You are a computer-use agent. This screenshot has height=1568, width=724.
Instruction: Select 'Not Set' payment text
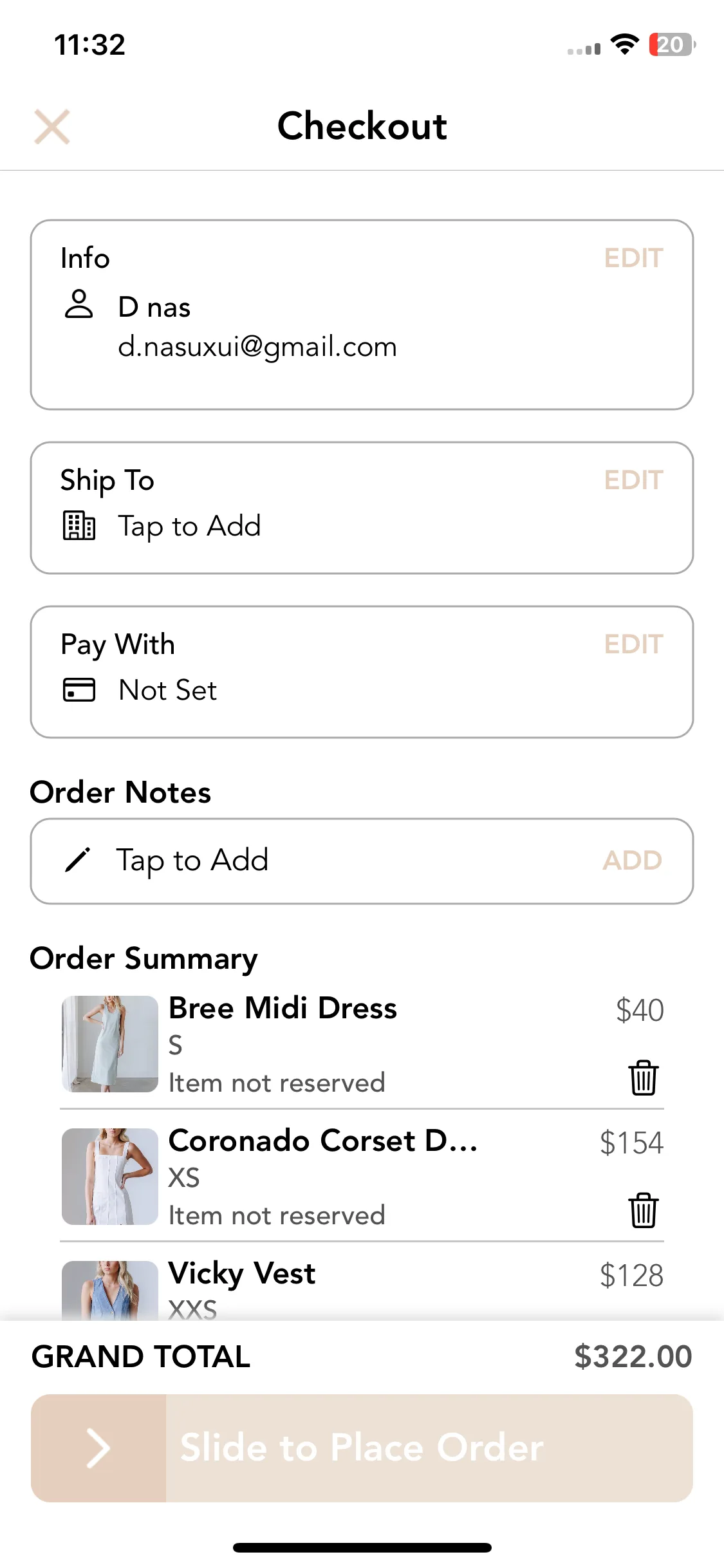pos(168,690)
